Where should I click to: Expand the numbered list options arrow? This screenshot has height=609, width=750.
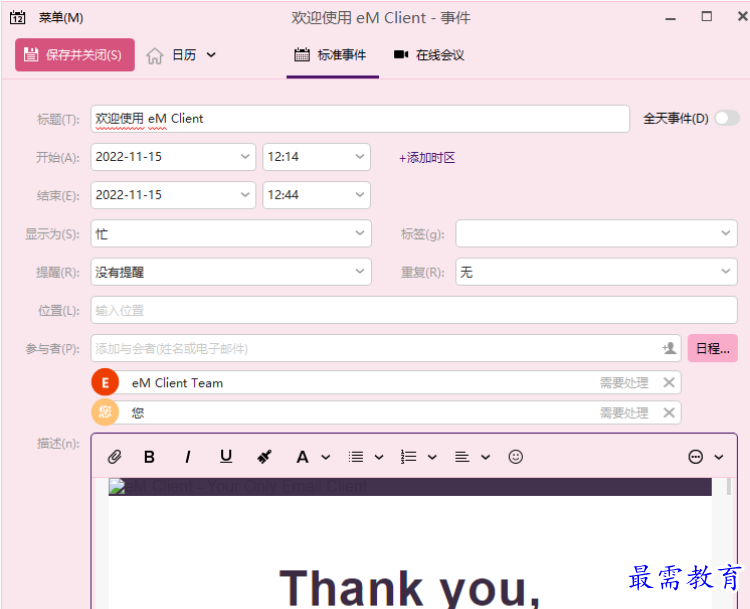point(432,457)
